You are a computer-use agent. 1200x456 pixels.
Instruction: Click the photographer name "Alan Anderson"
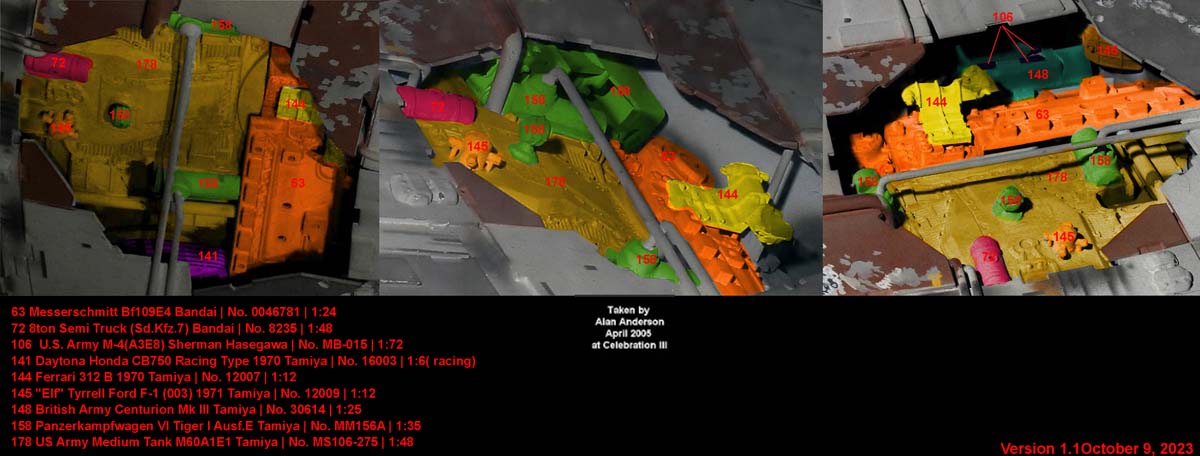[x=629, y=322]
